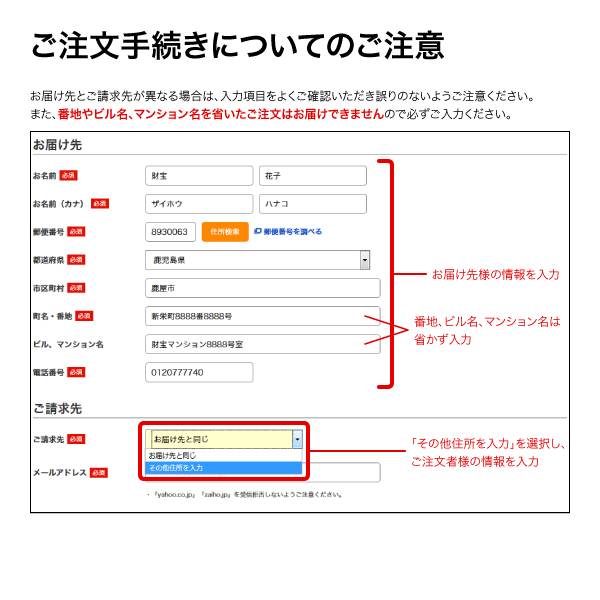
Task: Focus the kana field with ザイホウ
Action: point(199,204)
